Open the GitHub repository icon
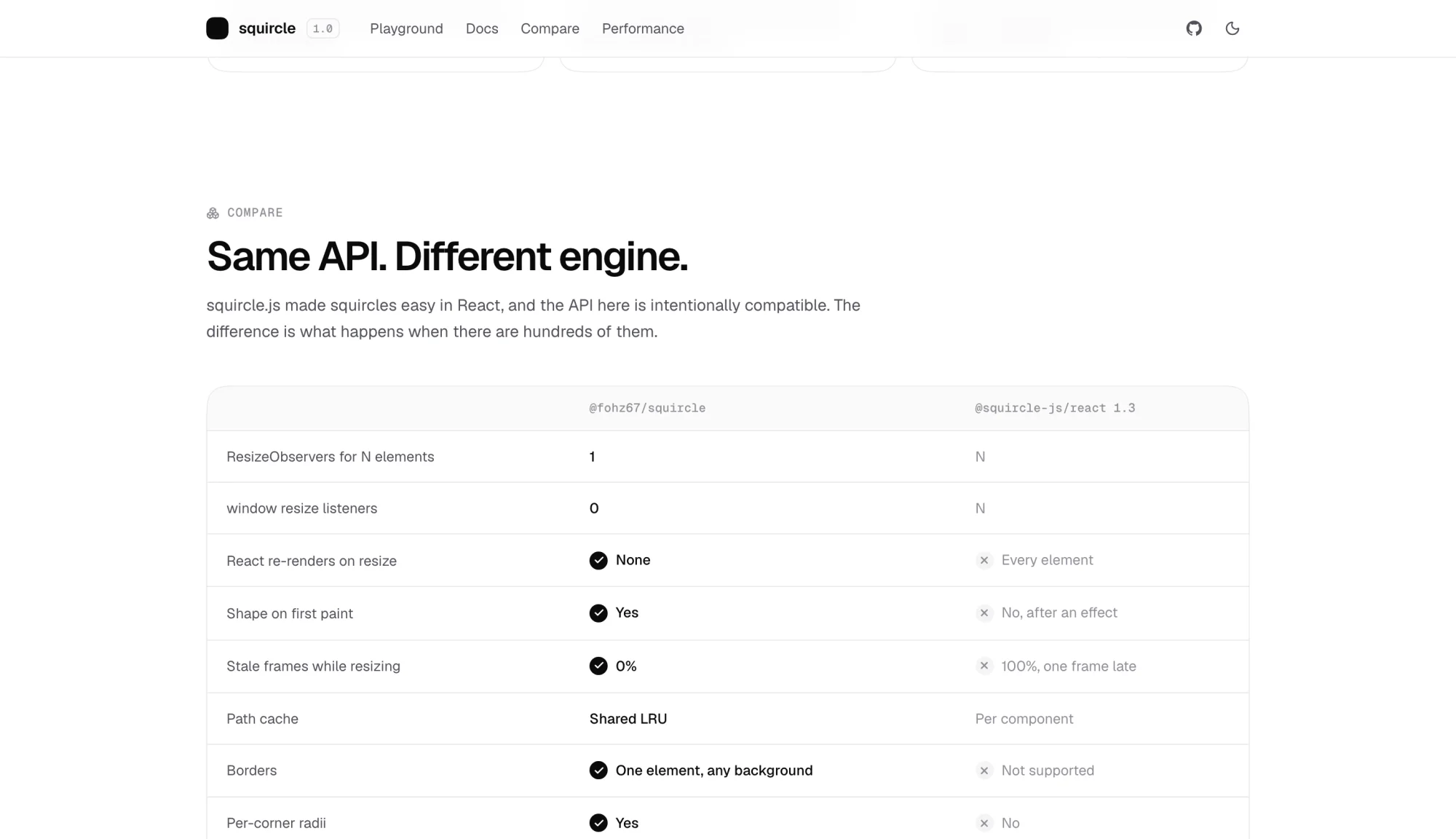This screenshot has height=839, width=1456. (x=1194, y=28)
